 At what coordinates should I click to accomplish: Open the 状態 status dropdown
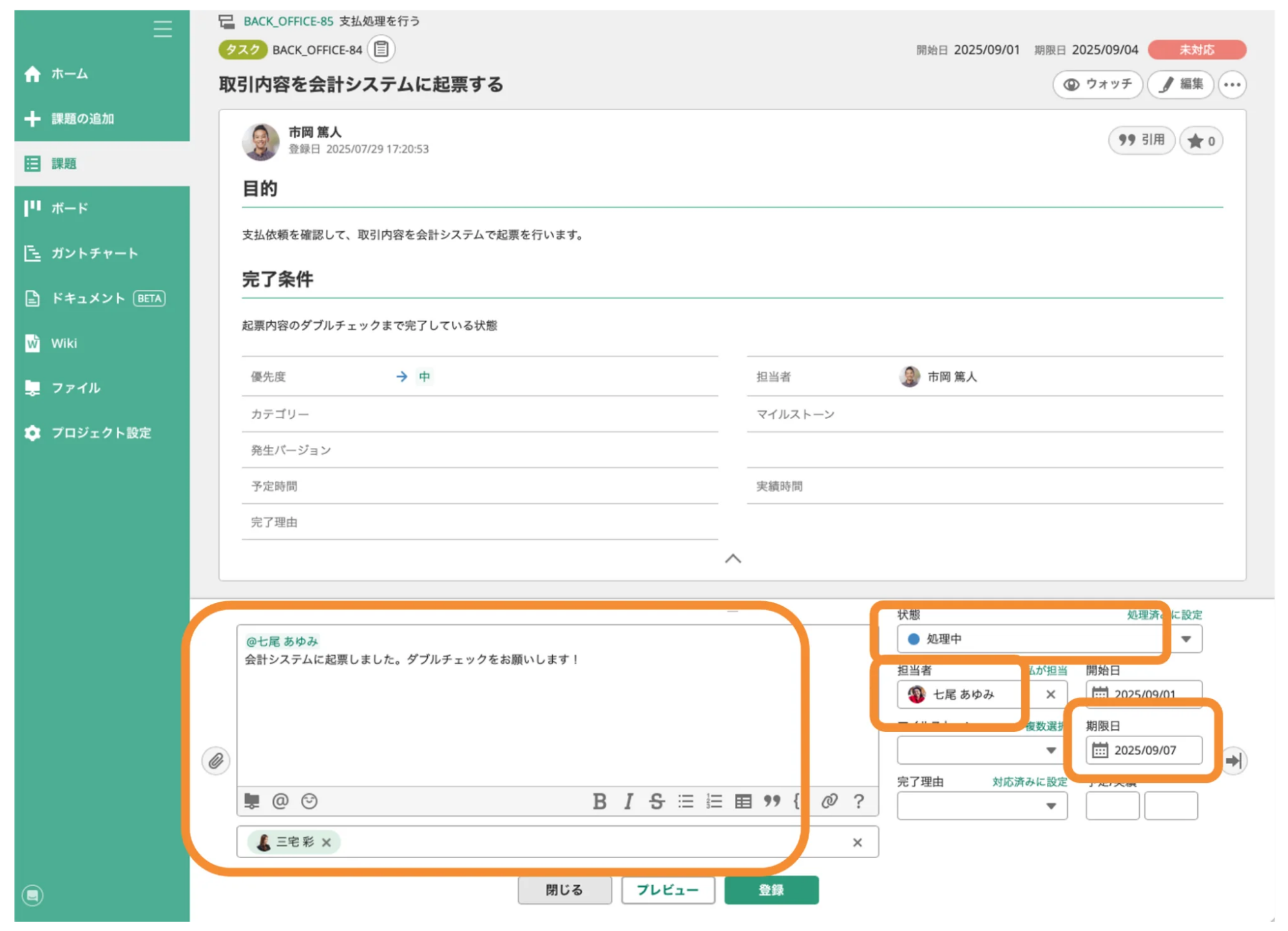click(x=1049, y=639)
